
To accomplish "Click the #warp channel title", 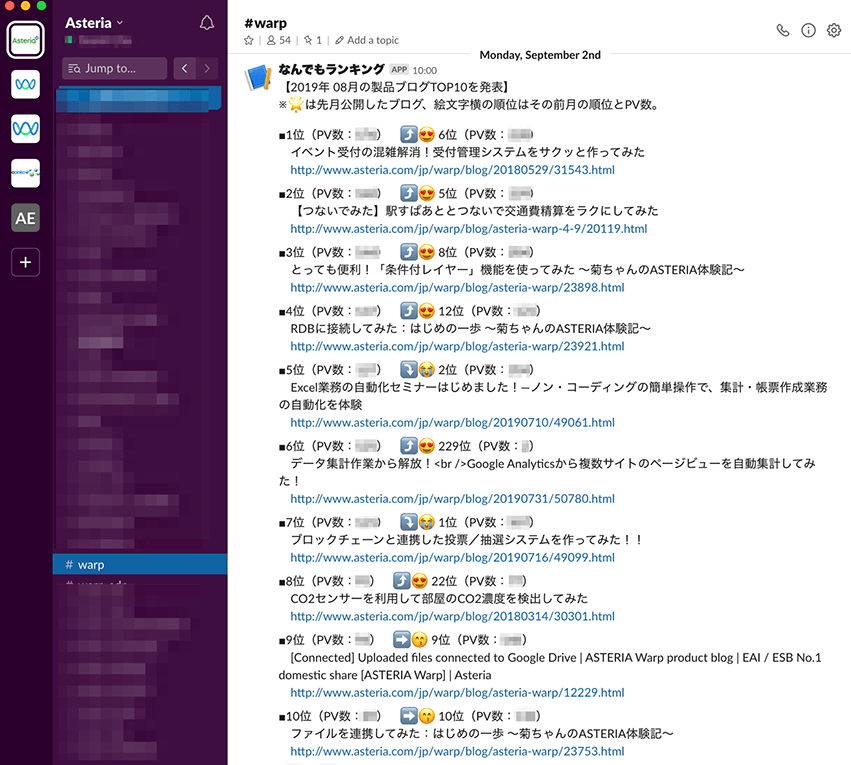I will [x=265, y=23].
